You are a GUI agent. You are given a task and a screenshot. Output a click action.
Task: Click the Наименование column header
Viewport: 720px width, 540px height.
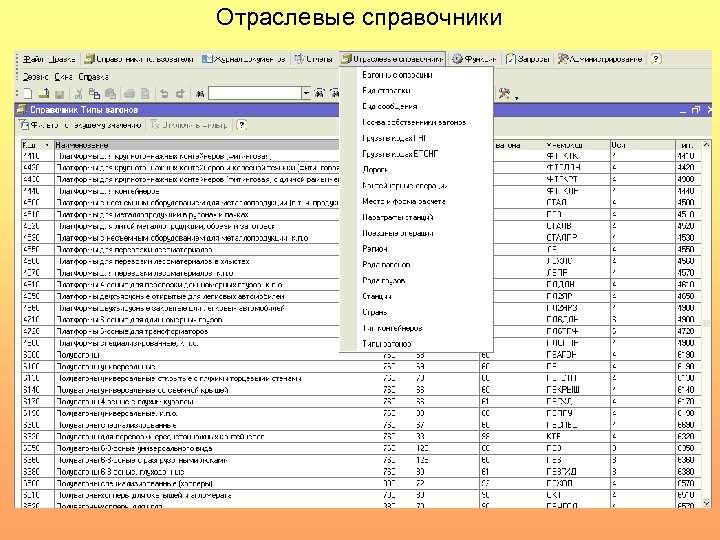tap(197, 145)
